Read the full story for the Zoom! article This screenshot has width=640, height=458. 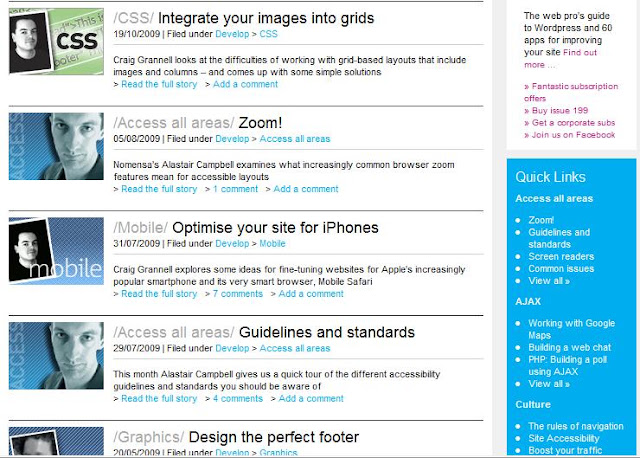coord(159,189)
